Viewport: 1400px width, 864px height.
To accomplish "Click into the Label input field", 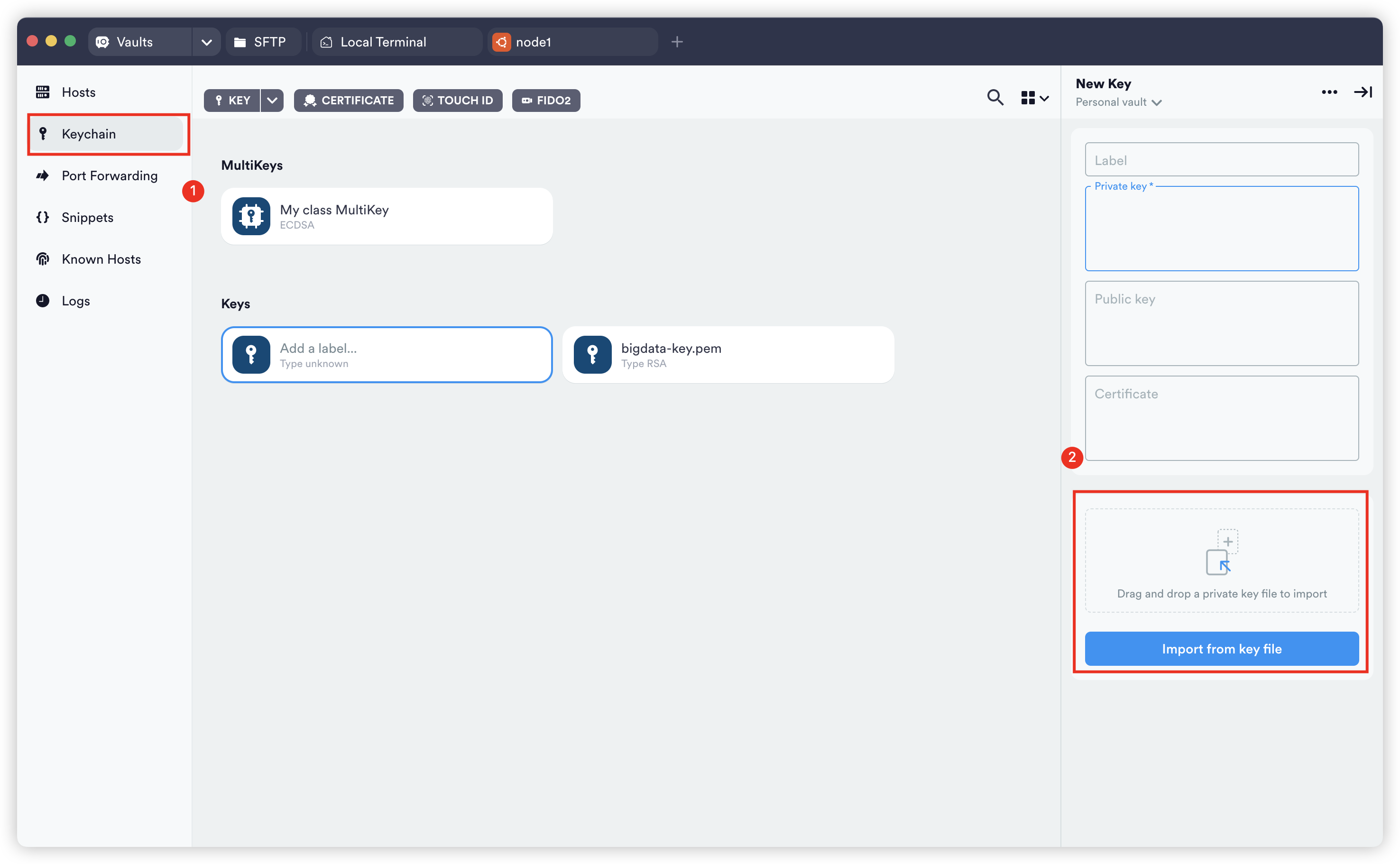I will [1221, 160].
